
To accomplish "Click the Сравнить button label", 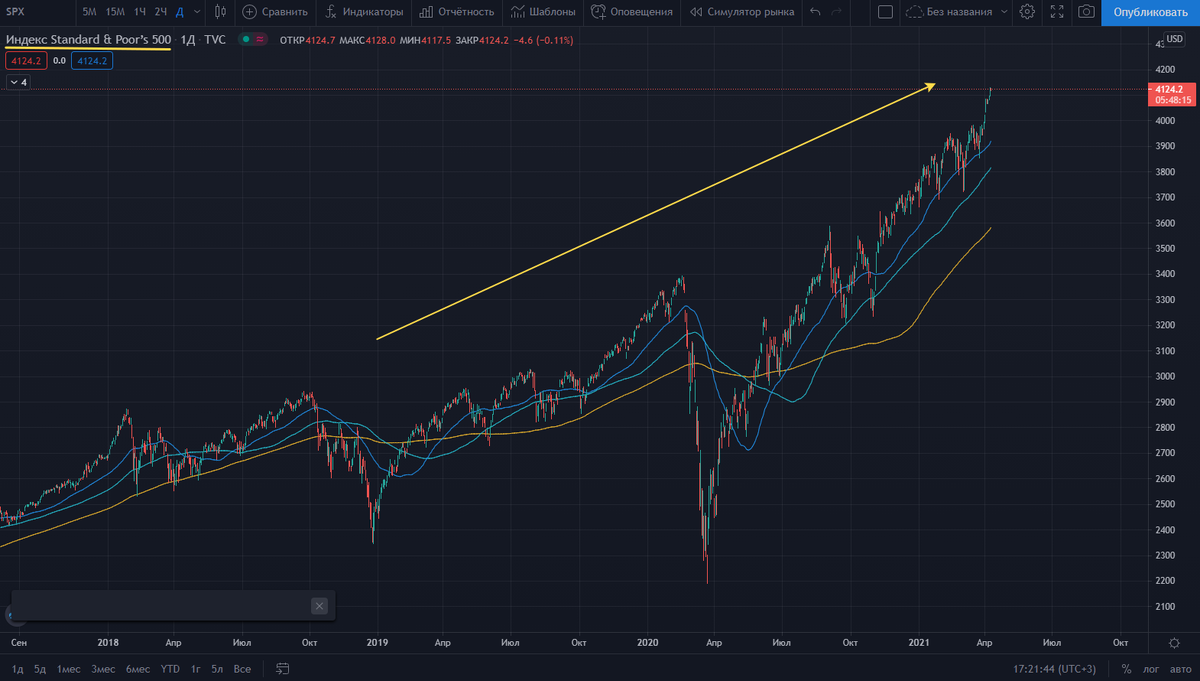I will point(285,12).
